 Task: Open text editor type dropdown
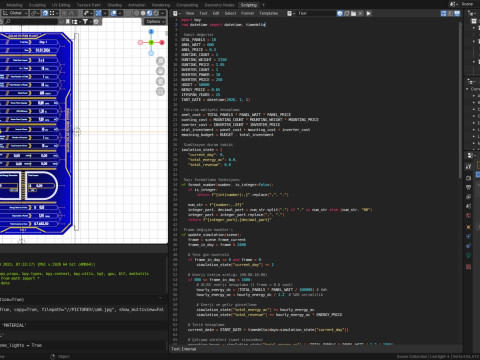(177, 13)
